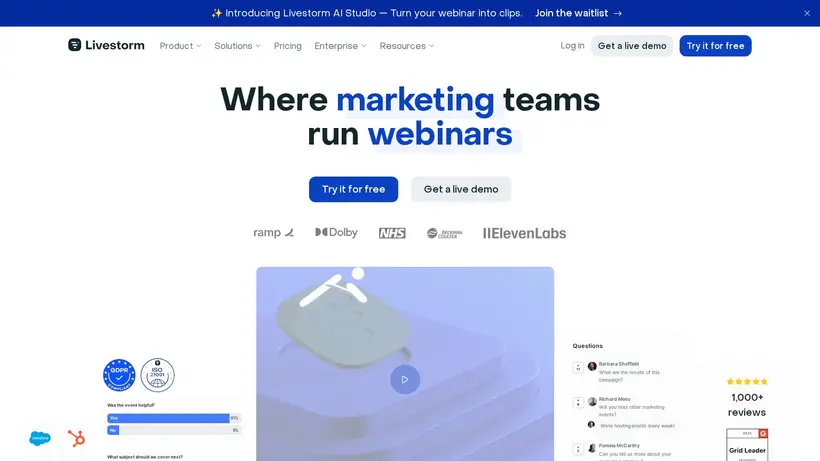Close the announcement banner
The width and height of the screenshot is (820, 461).
click(x=807, y=14)
